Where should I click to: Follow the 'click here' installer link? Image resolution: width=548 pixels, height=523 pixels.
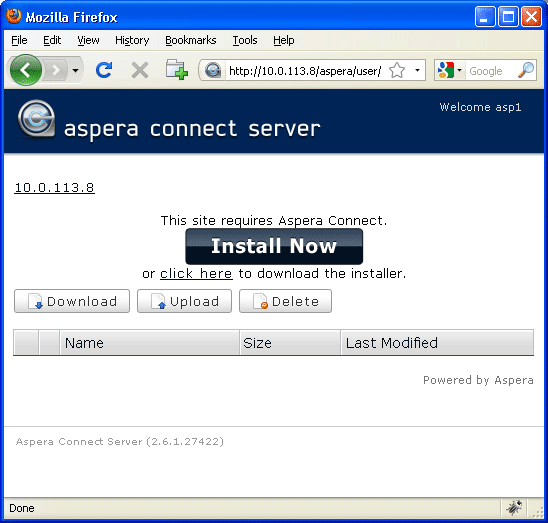tap(196, 273)
